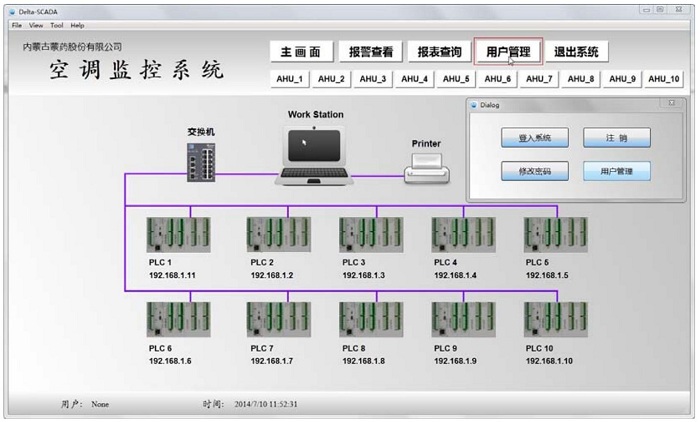700x422 pixels.
Task: Switch to the AHU_8 page
Action: 581,79
